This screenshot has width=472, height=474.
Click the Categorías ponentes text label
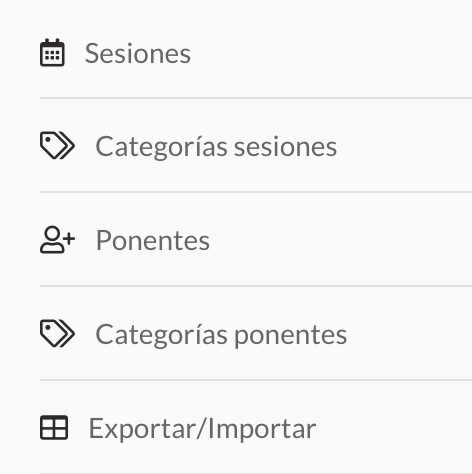[221, 335]
